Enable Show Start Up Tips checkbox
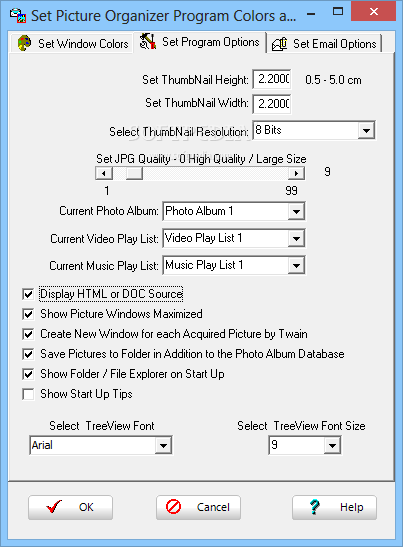 coord(28,394)
